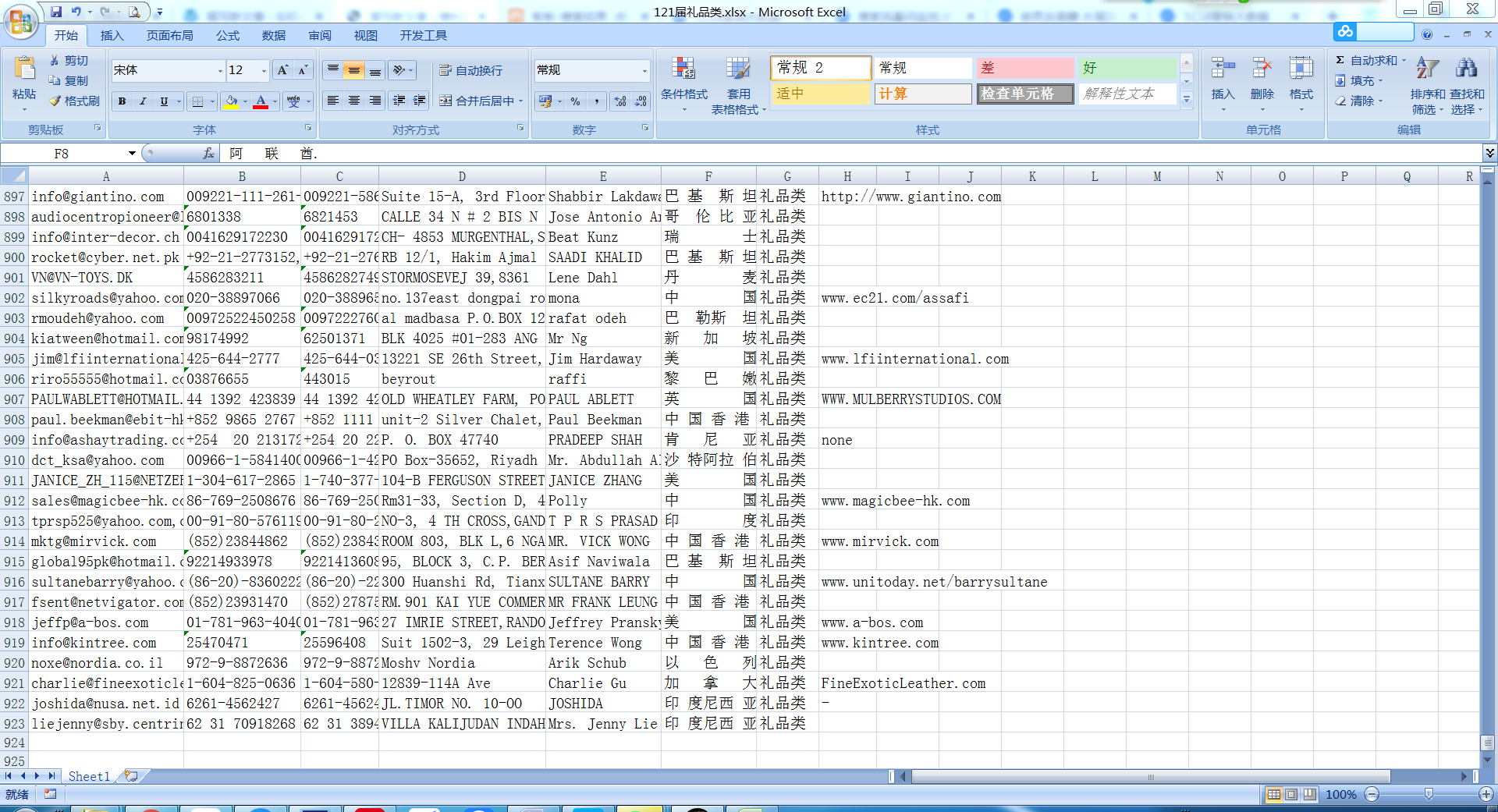The height and width of the screenshot is (812, 1498).
Task: Click Merge and Center (合并后居中) button
Action: (476, 101)
